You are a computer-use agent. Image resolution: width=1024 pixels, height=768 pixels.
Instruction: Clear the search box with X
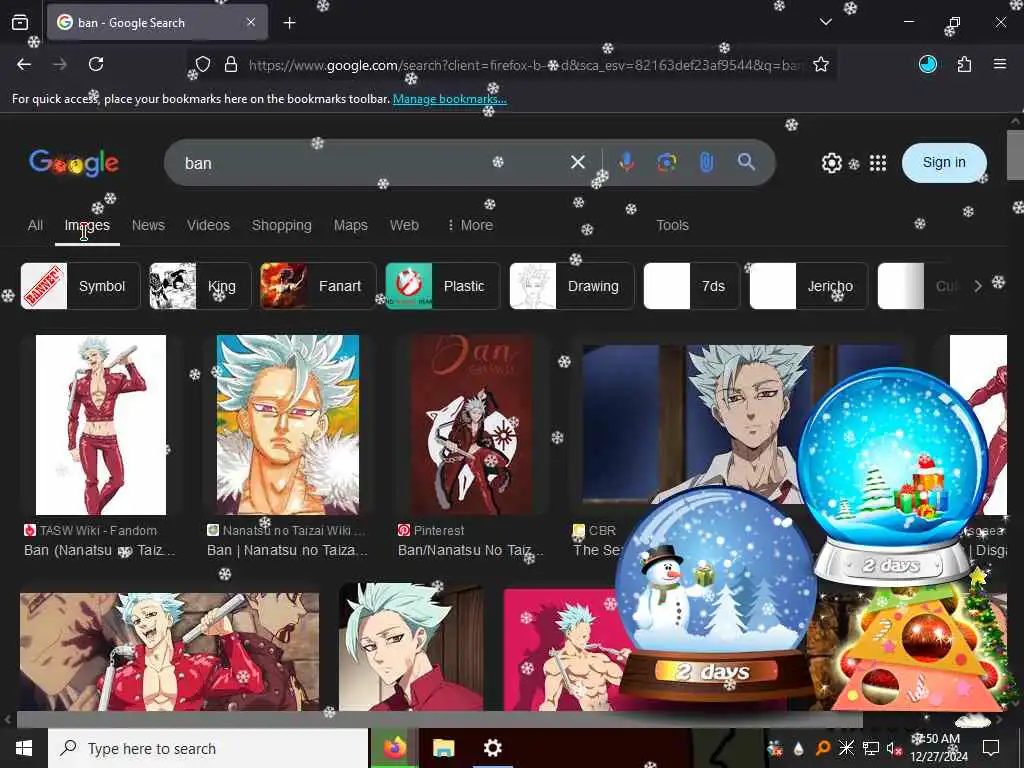577,162
